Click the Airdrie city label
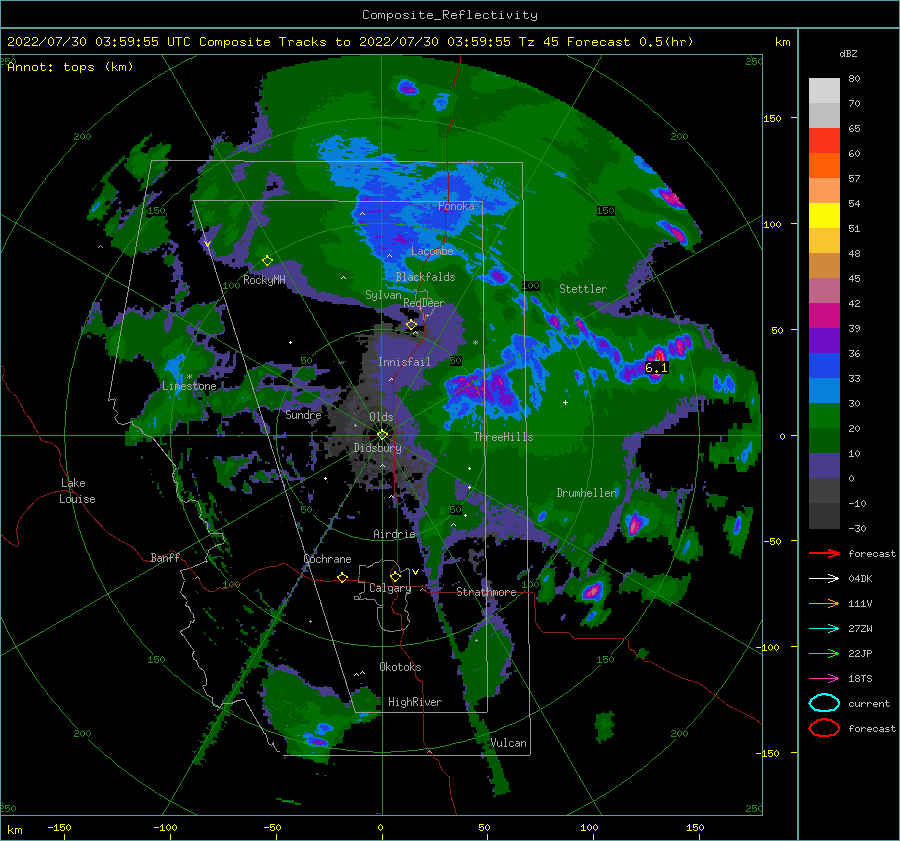This screenshot has width=900, height=841. coord(394,534)
